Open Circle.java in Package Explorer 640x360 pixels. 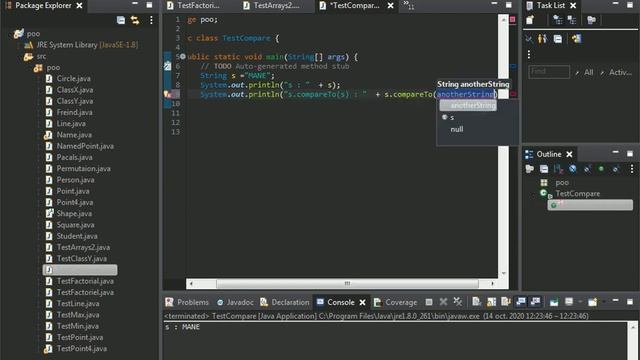(69, 78)
